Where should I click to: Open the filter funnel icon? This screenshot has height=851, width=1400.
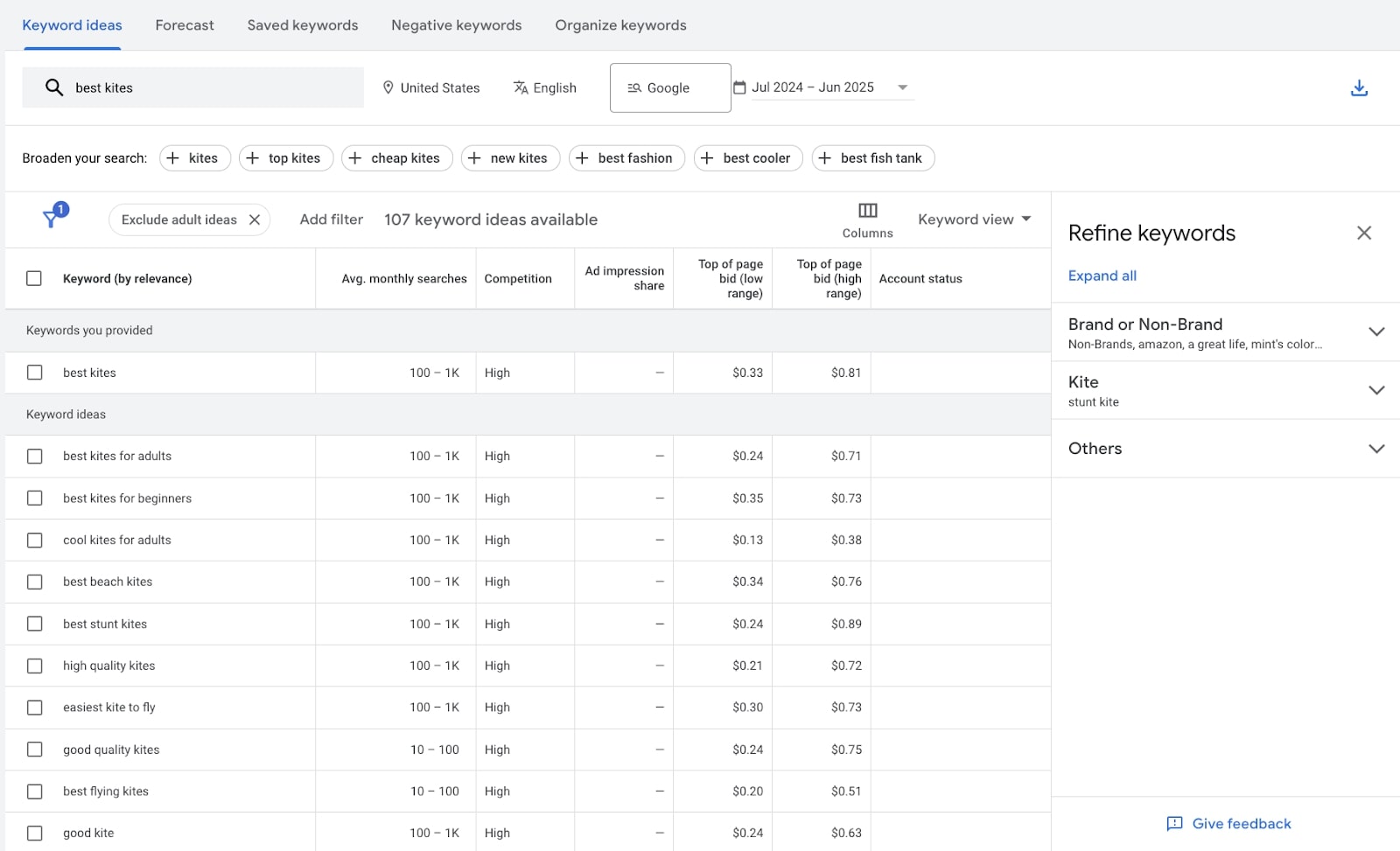click(x=52, y=218)
